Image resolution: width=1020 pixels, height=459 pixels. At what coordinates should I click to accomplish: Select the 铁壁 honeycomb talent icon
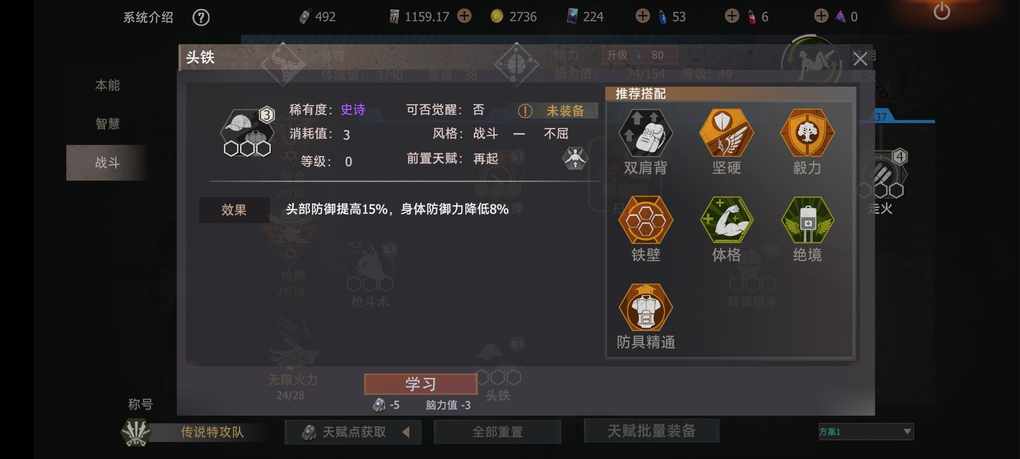tap(645, 220)
